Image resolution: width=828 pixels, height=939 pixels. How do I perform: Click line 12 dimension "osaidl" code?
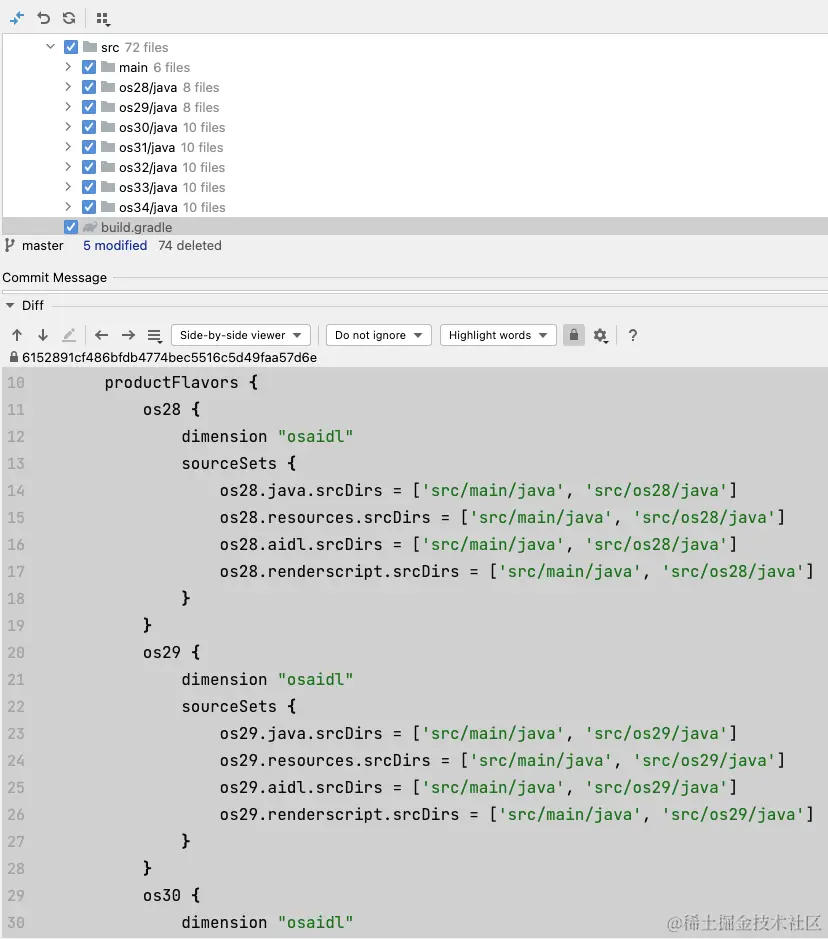point(267,437)
